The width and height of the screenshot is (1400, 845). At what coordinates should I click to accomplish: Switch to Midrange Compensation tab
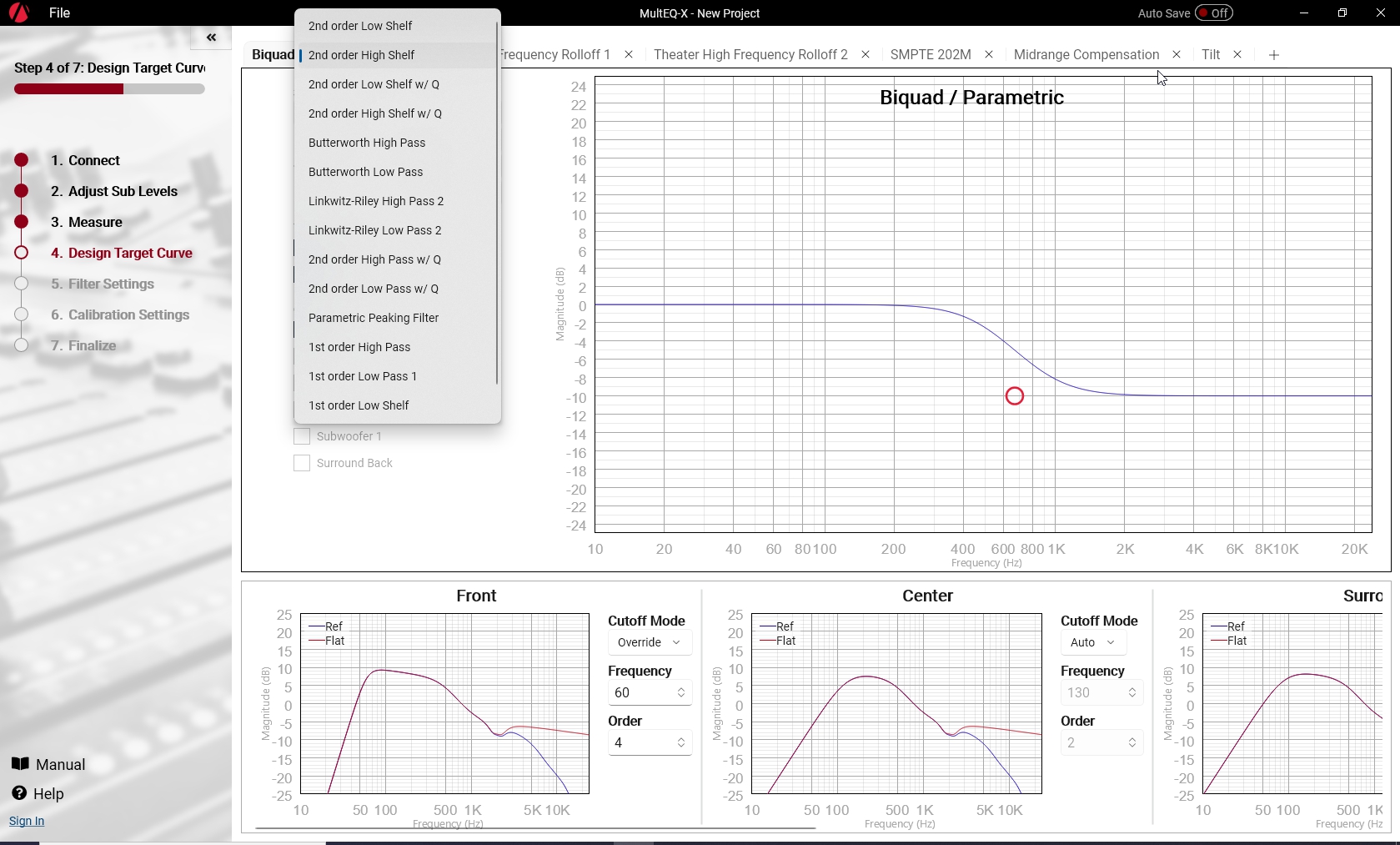(1086, 54)
